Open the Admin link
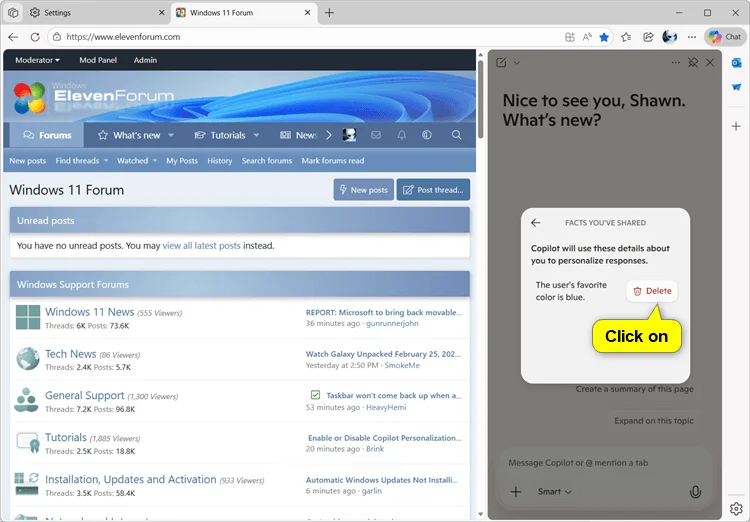This screenshot has width=750, height=522. [145, 60]
